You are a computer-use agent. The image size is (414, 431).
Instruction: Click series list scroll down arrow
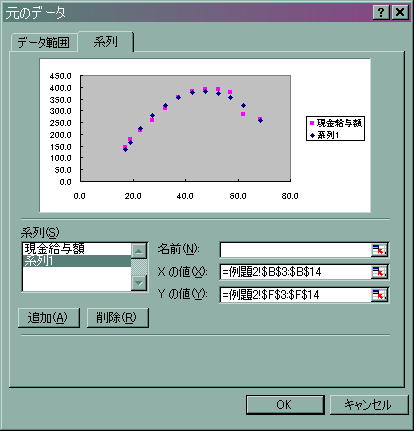point(139,283)
